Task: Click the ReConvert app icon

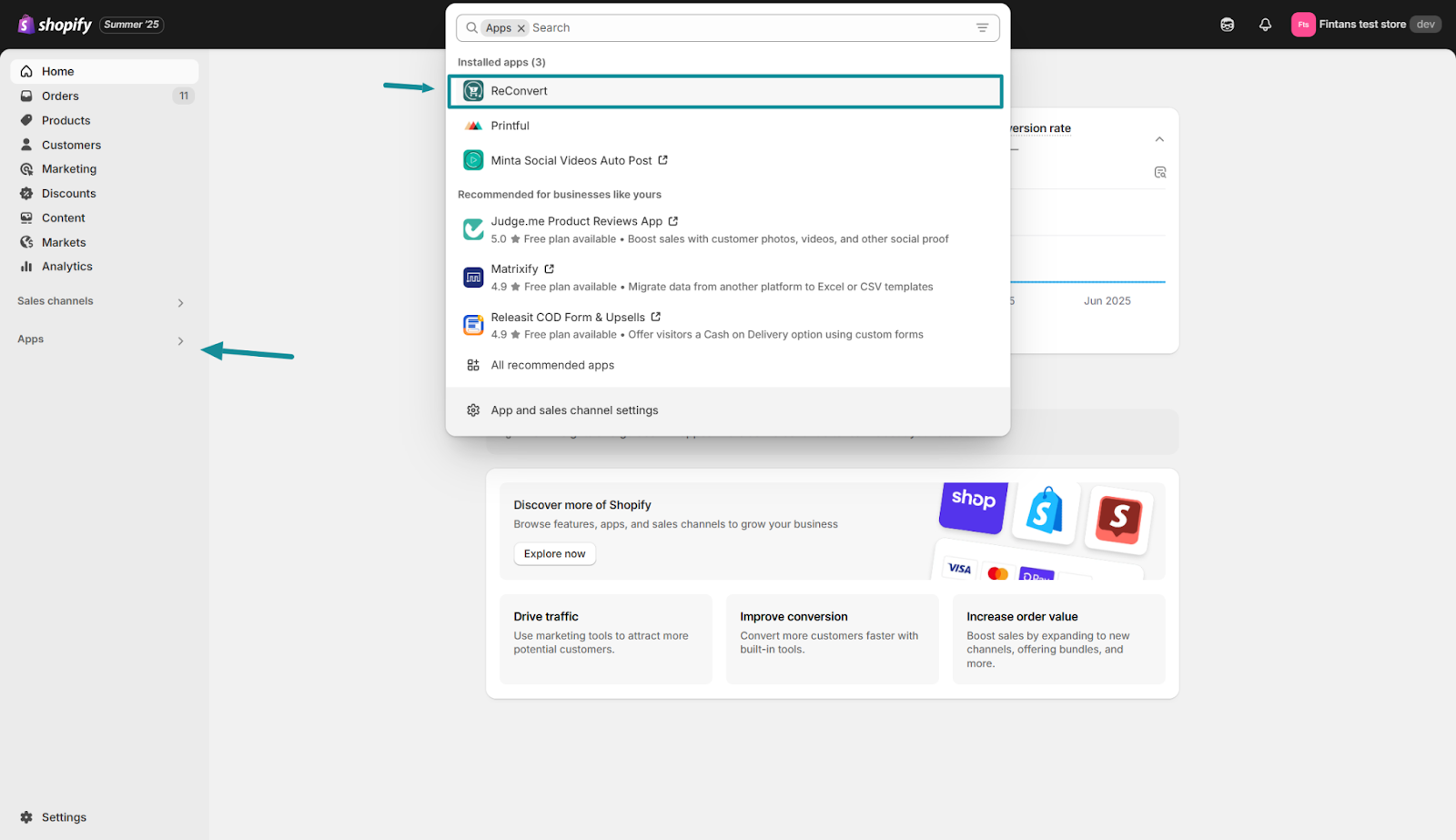Action: pos(473,91)
